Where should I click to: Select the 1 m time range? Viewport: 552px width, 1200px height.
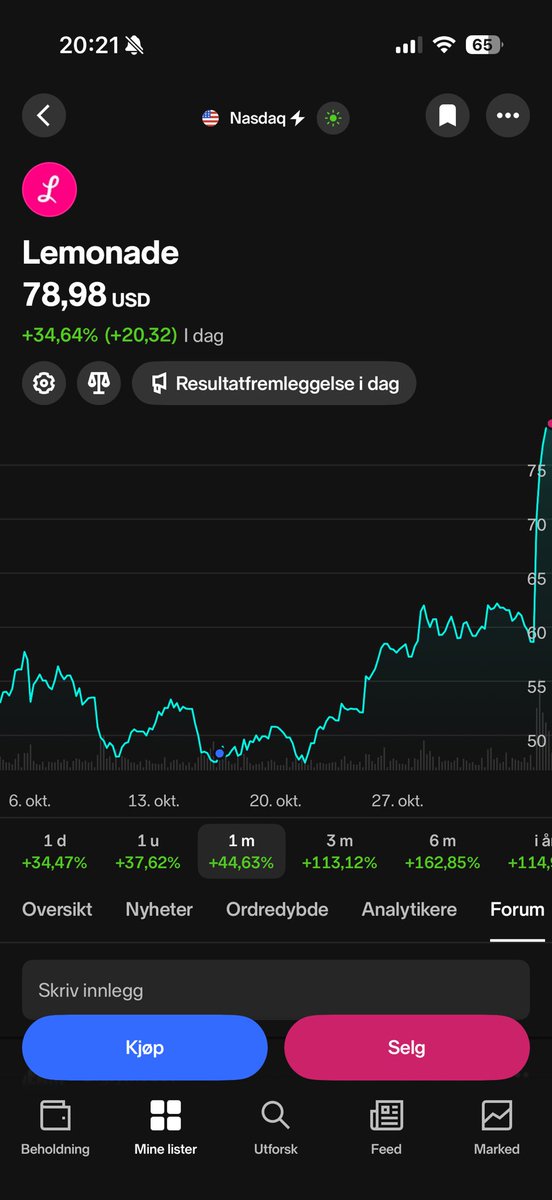[242, 851]
